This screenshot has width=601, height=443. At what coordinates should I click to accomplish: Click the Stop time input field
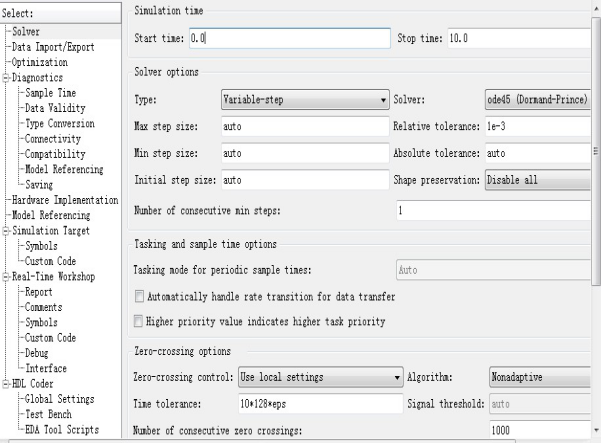pos(519,38)
